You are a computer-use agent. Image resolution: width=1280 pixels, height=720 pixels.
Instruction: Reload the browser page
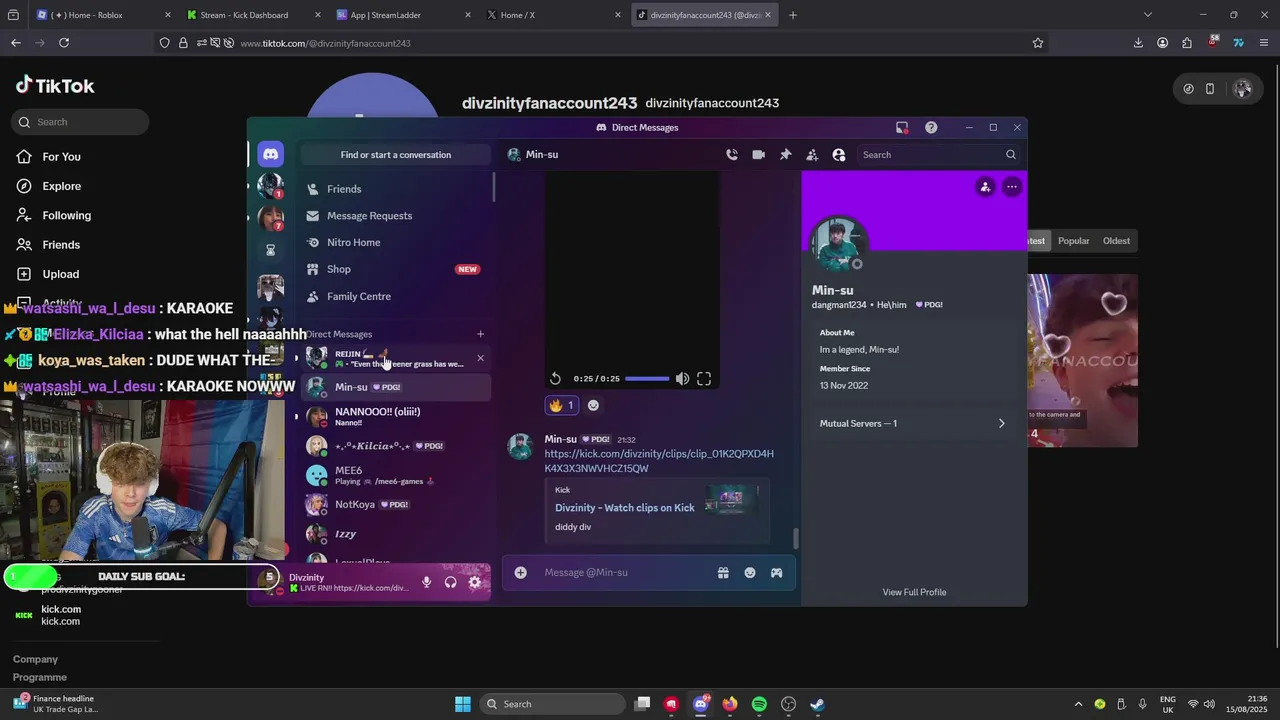click(64, 43)
